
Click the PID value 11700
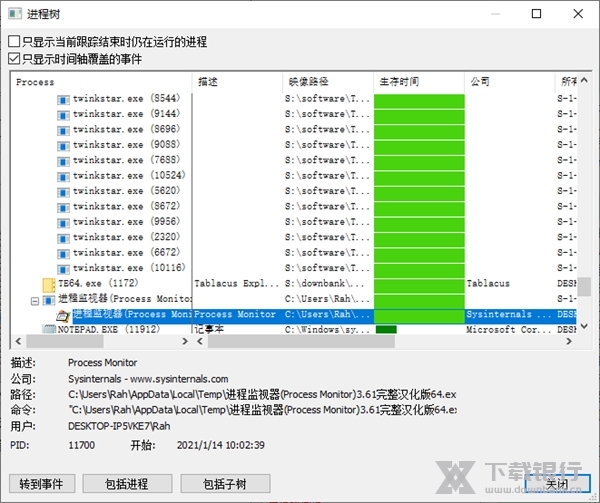coord(82,445)
